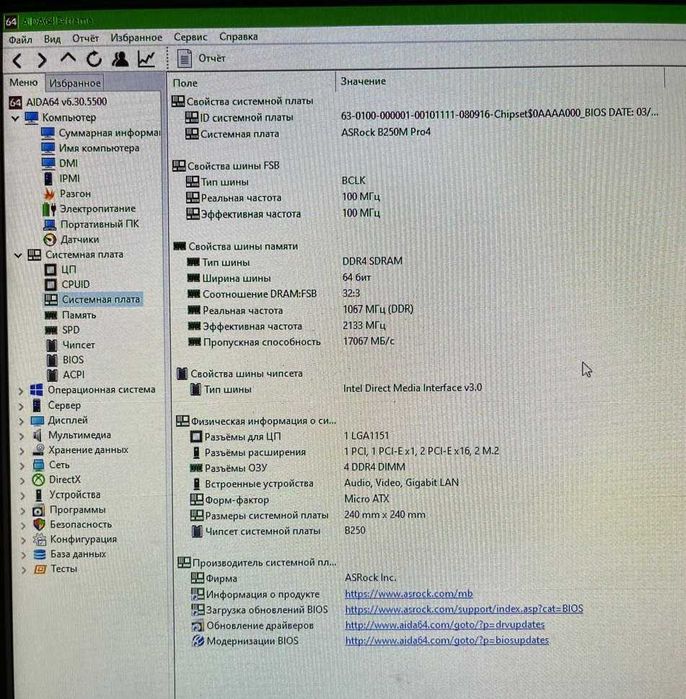Open the Файл menu
The image size is (686, 699).
coord(21,40)
